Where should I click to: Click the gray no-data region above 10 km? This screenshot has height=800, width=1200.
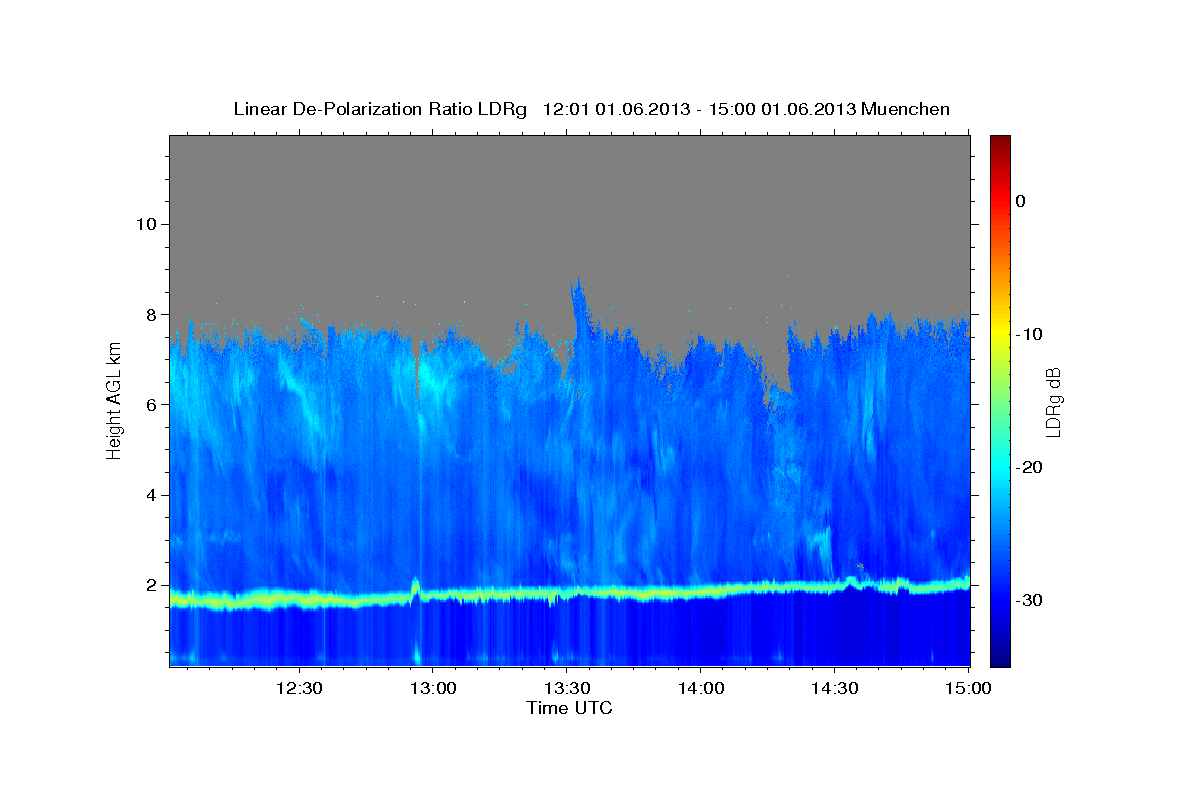click(570, 180)
